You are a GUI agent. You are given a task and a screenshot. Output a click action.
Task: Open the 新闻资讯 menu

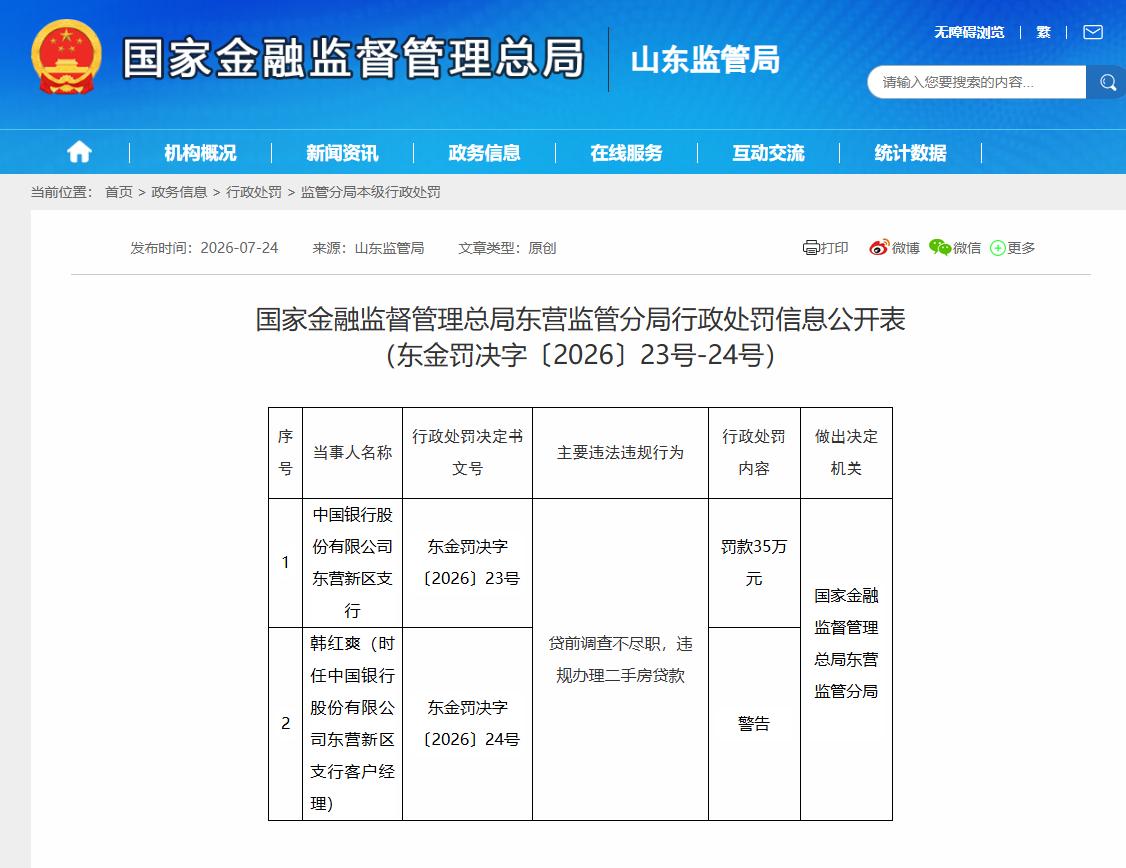[x=343, y=153]
